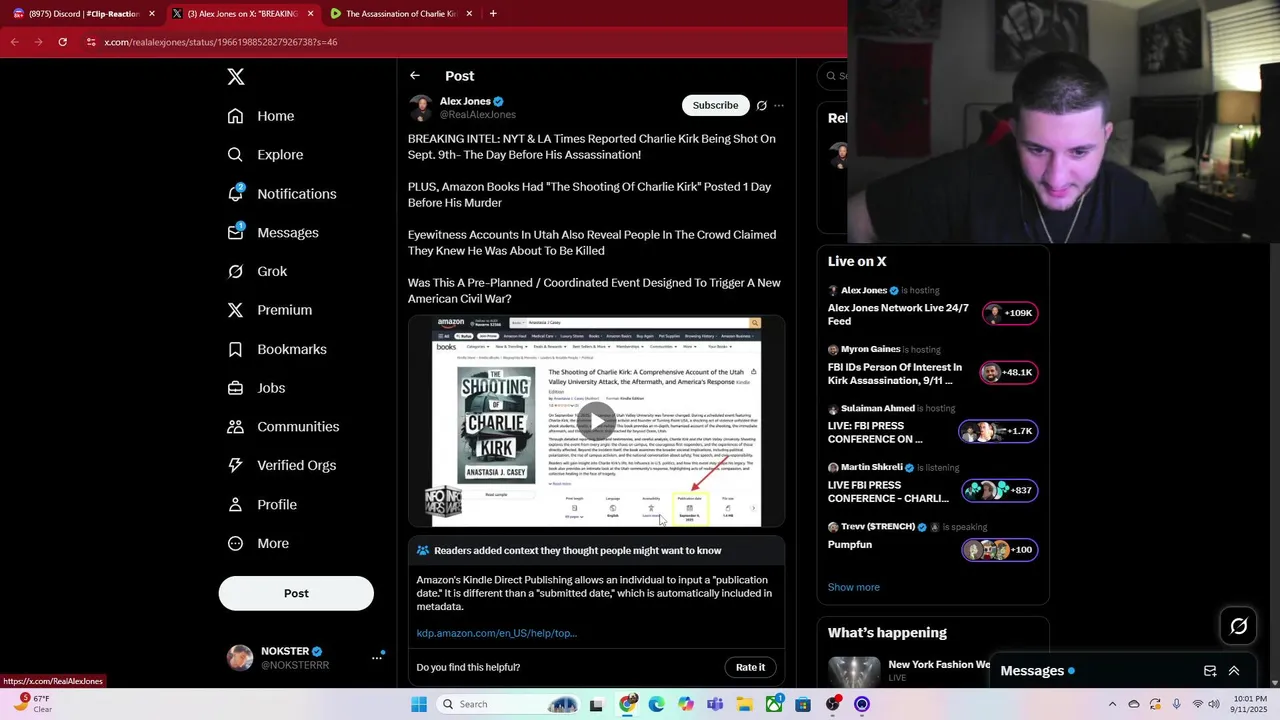
Task: Click the +48.1K listeners badge
Action: [x=1009, y=372]
